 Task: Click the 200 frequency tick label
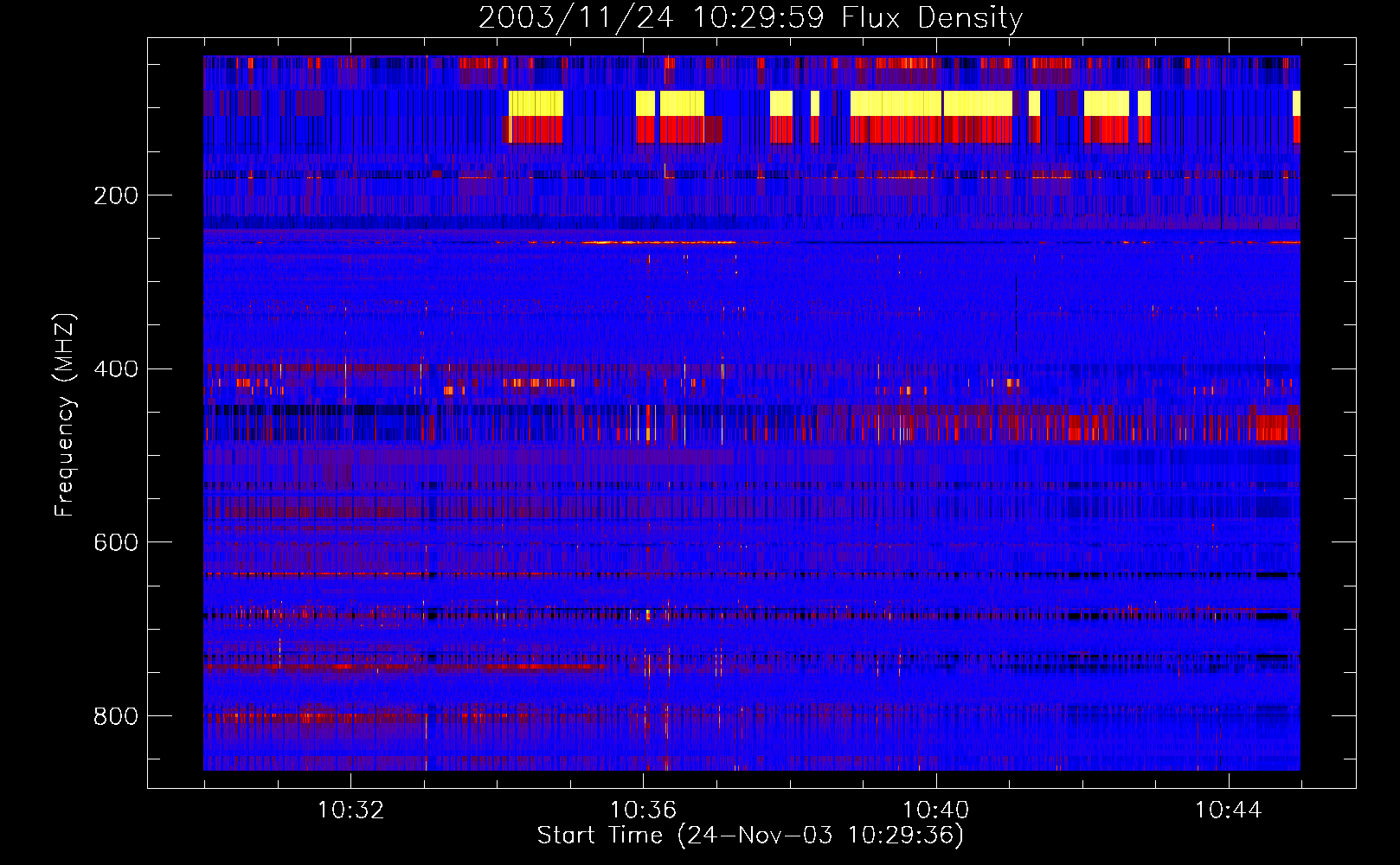116,195
